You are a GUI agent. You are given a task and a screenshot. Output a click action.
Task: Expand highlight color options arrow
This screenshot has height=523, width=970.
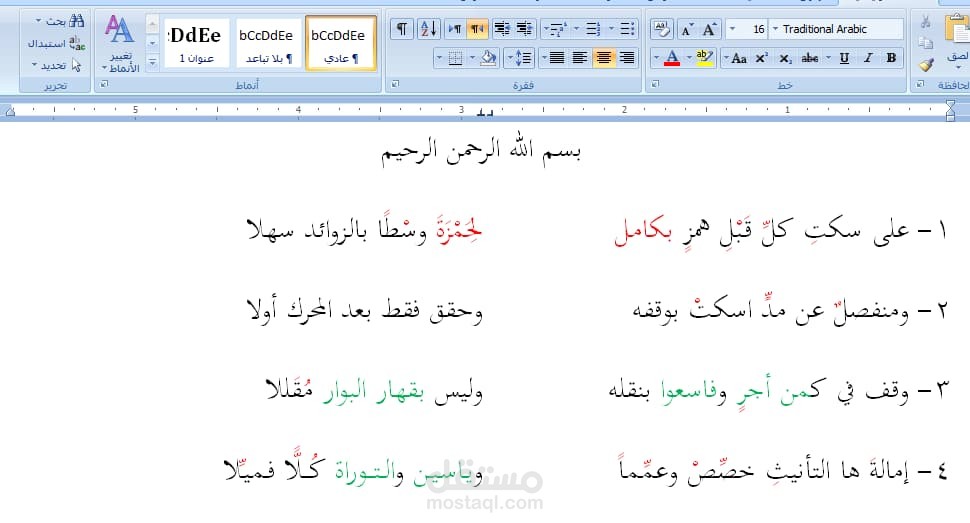coord(689,58)
